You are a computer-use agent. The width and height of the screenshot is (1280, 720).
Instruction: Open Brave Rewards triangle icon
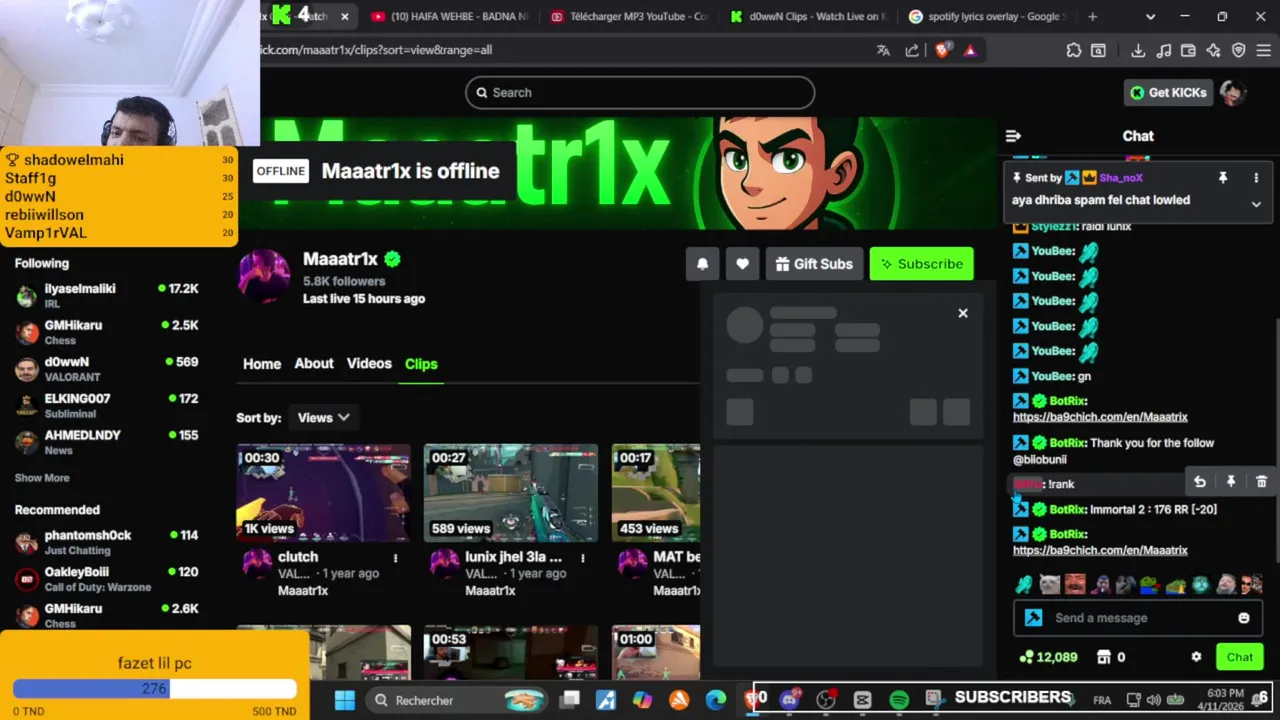pyautogui.click(x=969, y=50)
